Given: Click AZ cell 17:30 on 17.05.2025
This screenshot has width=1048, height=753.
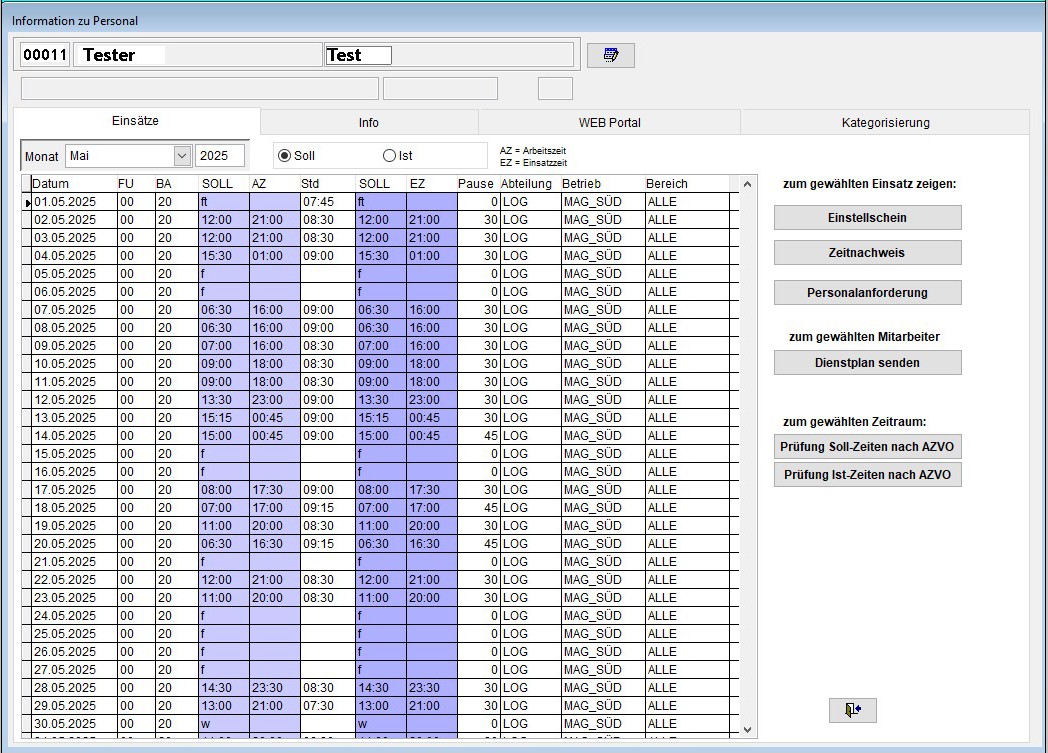Looking at the screenshot, I should 274,490.
